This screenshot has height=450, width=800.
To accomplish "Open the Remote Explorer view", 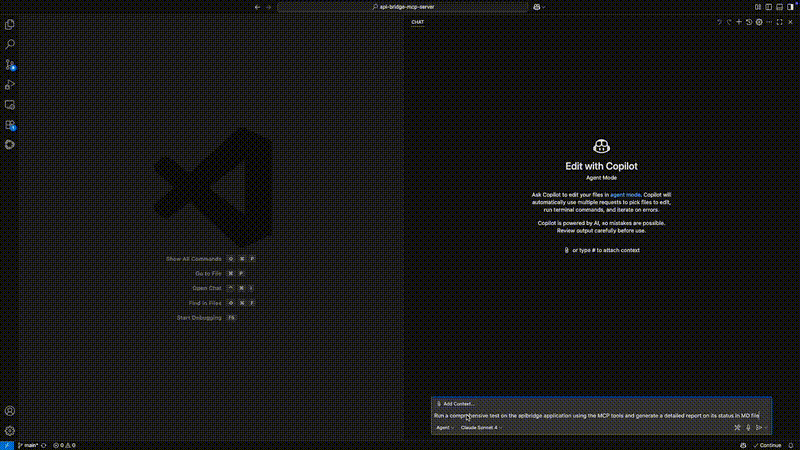I will coord(10,105).
